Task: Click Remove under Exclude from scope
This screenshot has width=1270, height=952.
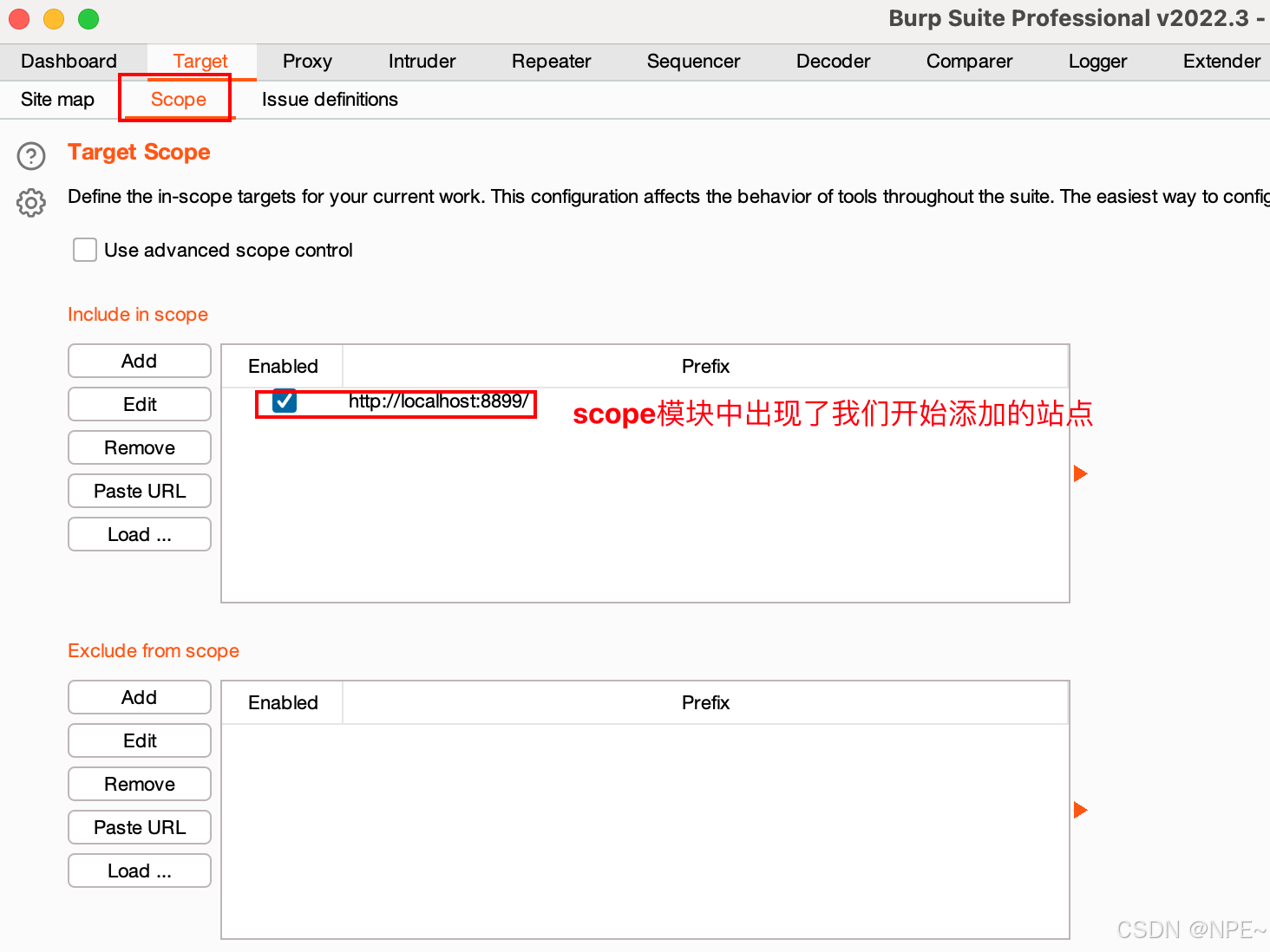Action: coord(140,784)
